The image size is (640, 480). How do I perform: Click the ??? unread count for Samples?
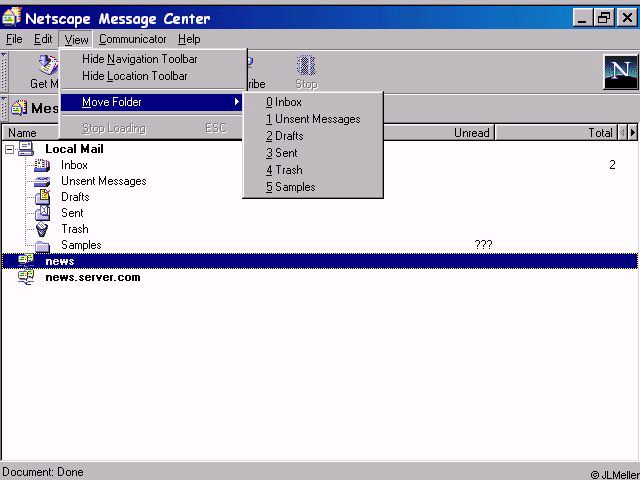pos(483,244)
